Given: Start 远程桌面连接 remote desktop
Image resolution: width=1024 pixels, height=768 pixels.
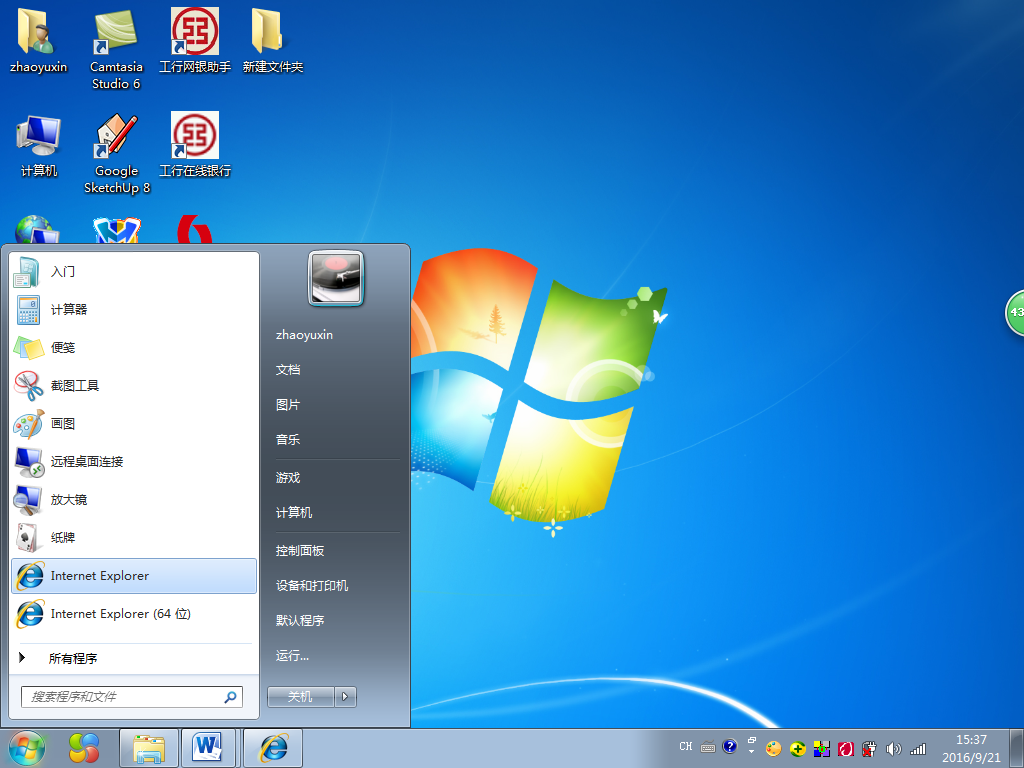Looking at the screenshot, I should click(x=134, y=462).
